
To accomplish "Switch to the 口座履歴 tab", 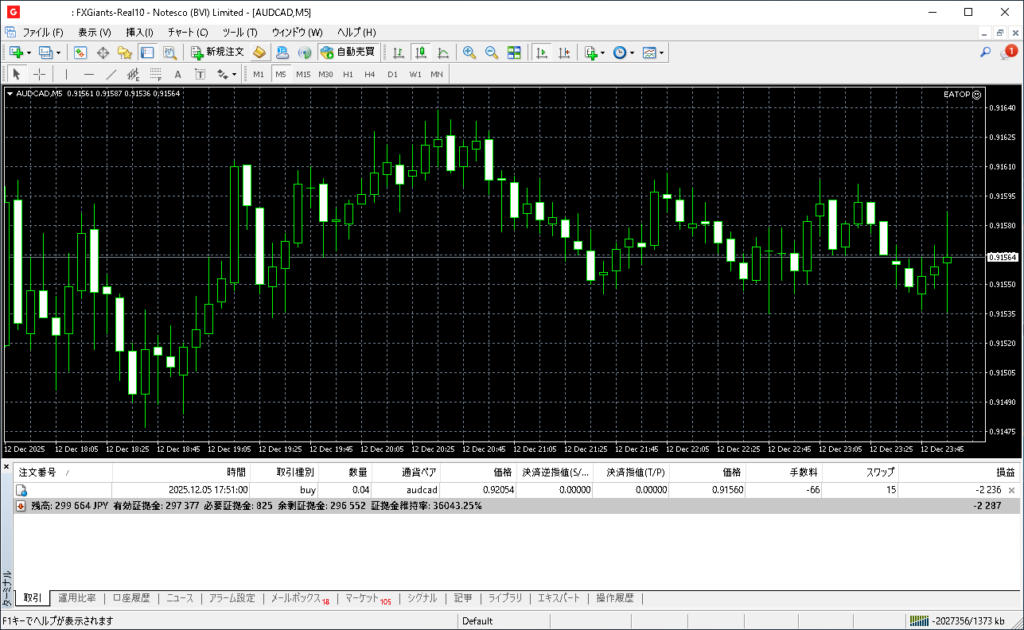I will pos(131,598).
